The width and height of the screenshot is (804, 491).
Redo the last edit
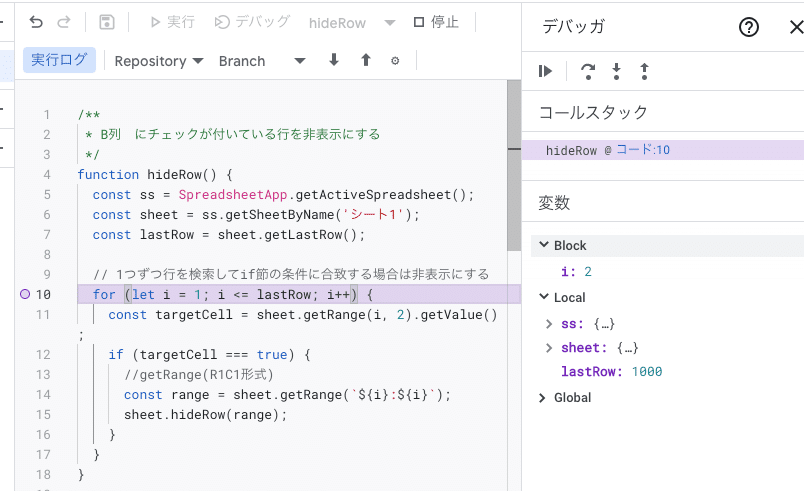pos(64,22)
